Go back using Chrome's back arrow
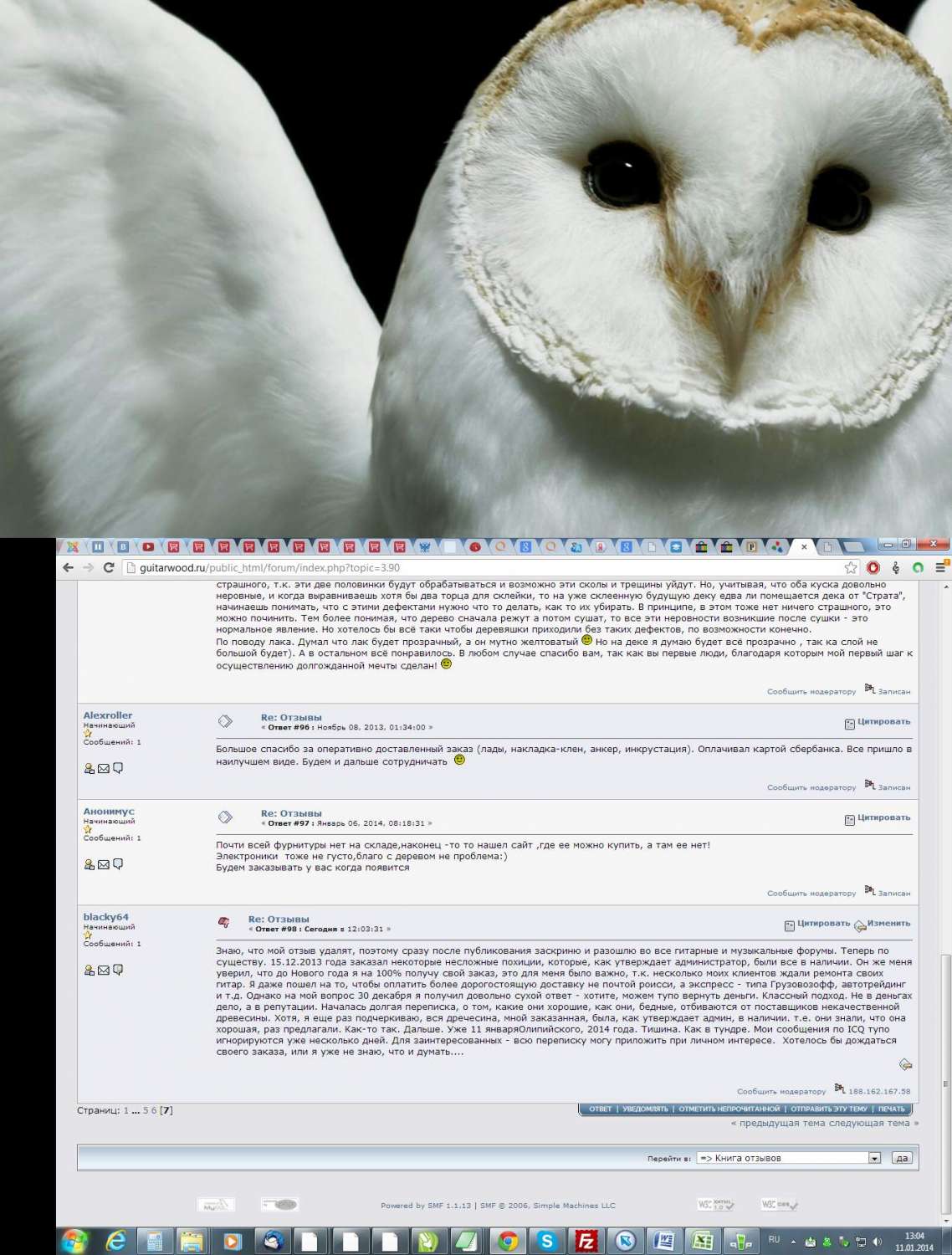This screenshot has width=952, height=1255. pyautogui.click(x=69, y=567)
